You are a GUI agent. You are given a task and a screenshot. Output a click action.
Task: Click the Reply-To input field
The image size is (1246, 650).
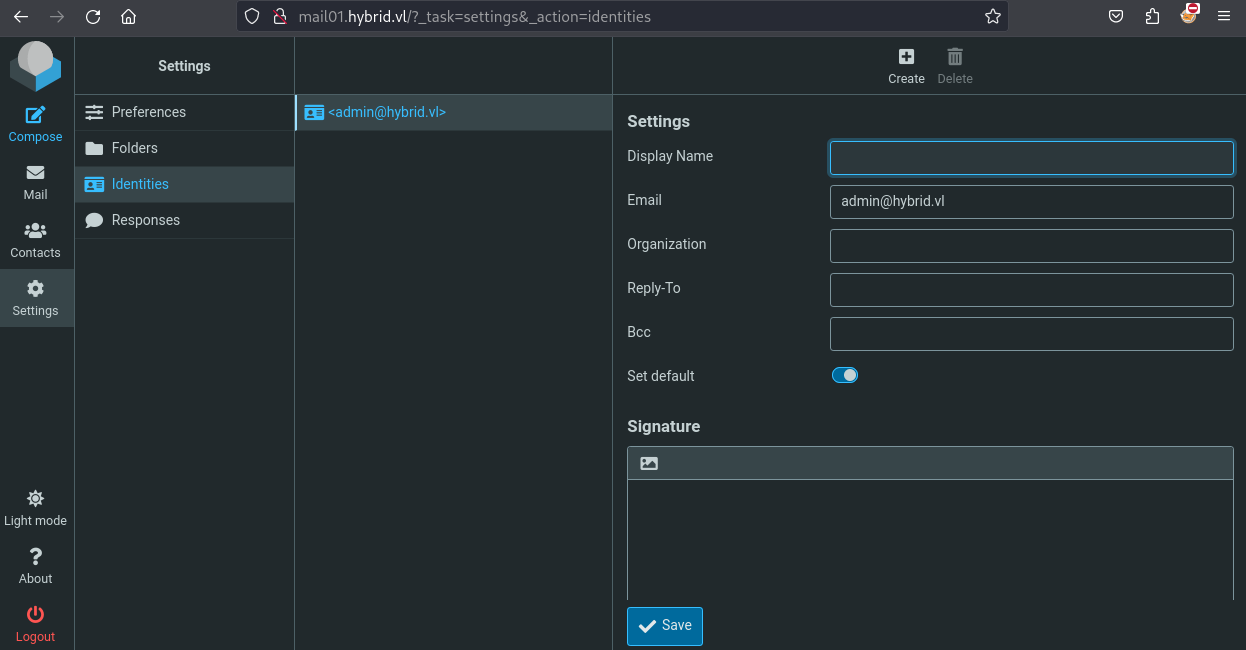(1032, 289)
